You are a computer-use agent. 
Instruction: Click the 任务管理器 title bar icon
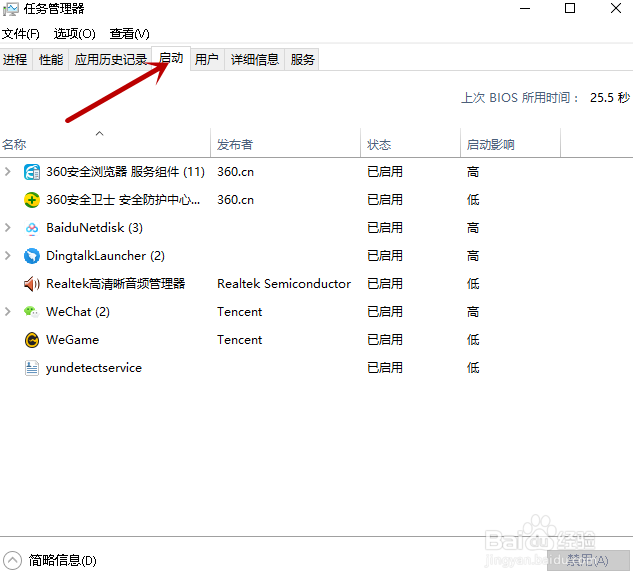[x=10, y=9]
